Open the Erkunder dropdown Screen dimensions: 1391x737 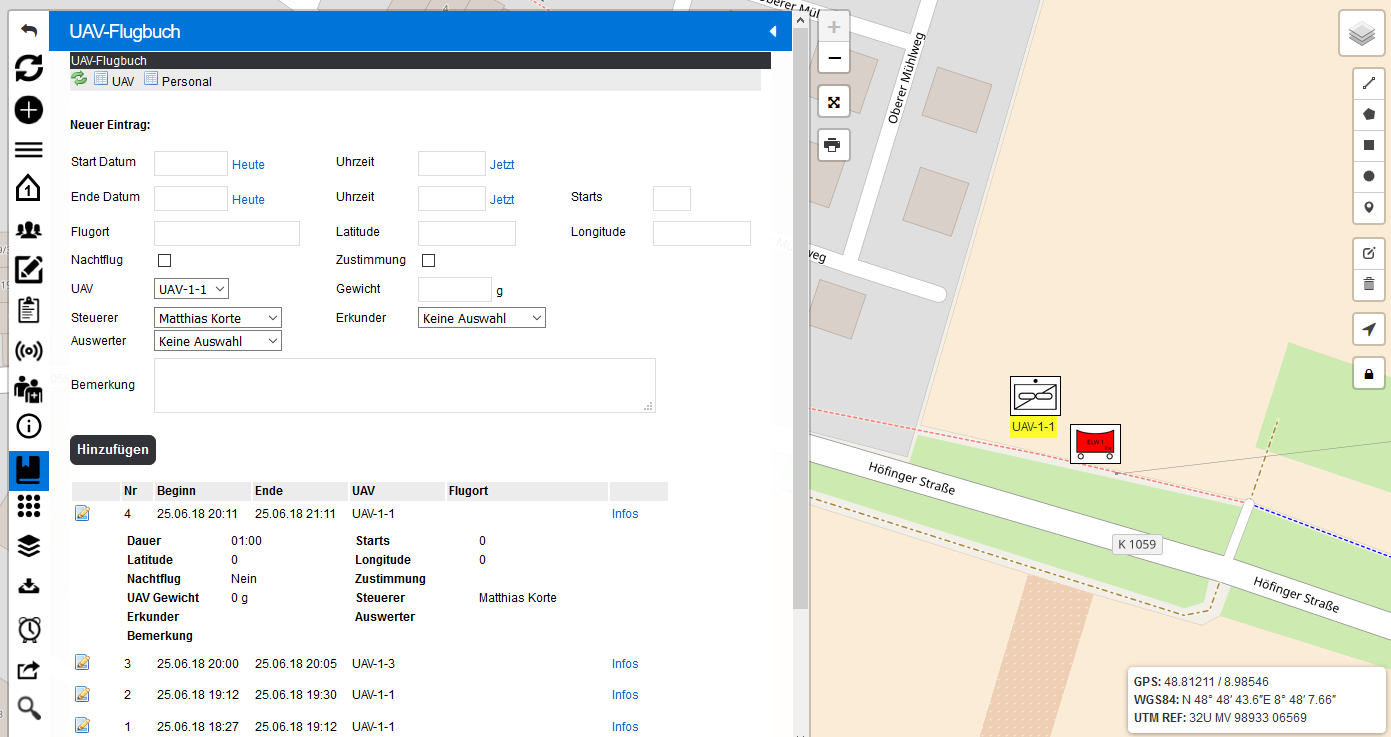click(x=481, y=318)
